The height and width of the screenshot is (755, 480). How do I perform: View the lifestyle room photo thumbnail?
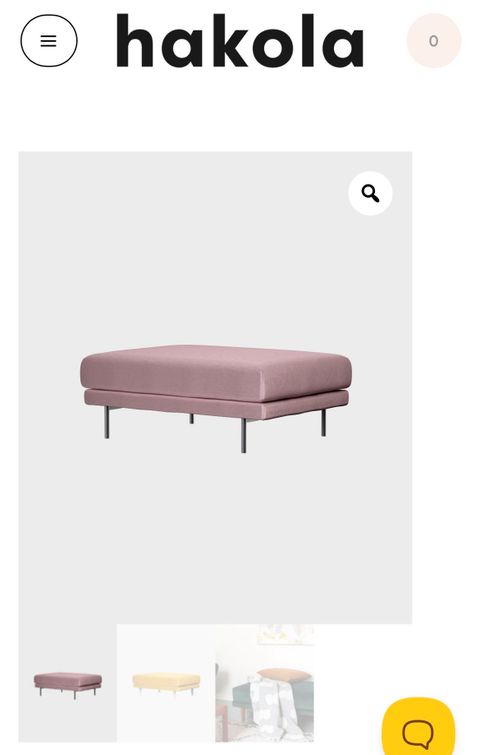(264, 683)
